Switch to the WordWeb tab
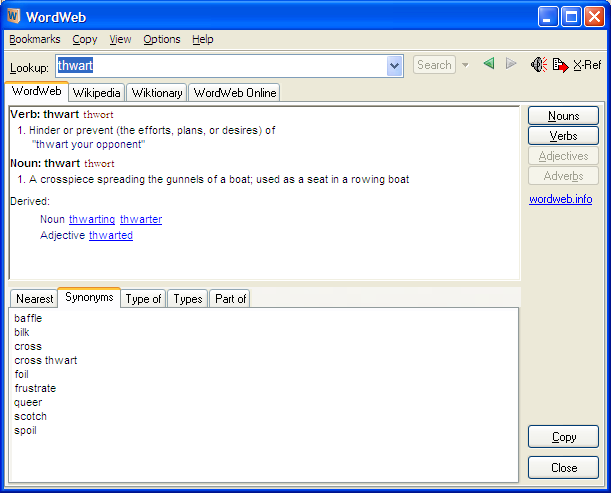The image size is (611, 493). [x=37, y=91]
